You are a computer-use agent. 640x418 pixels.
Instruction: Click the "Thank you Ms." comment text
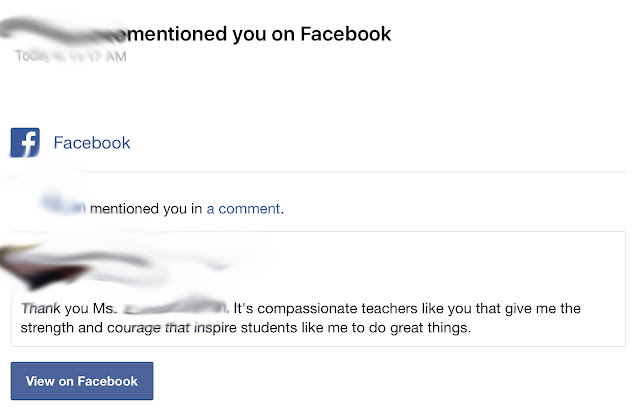67,308
